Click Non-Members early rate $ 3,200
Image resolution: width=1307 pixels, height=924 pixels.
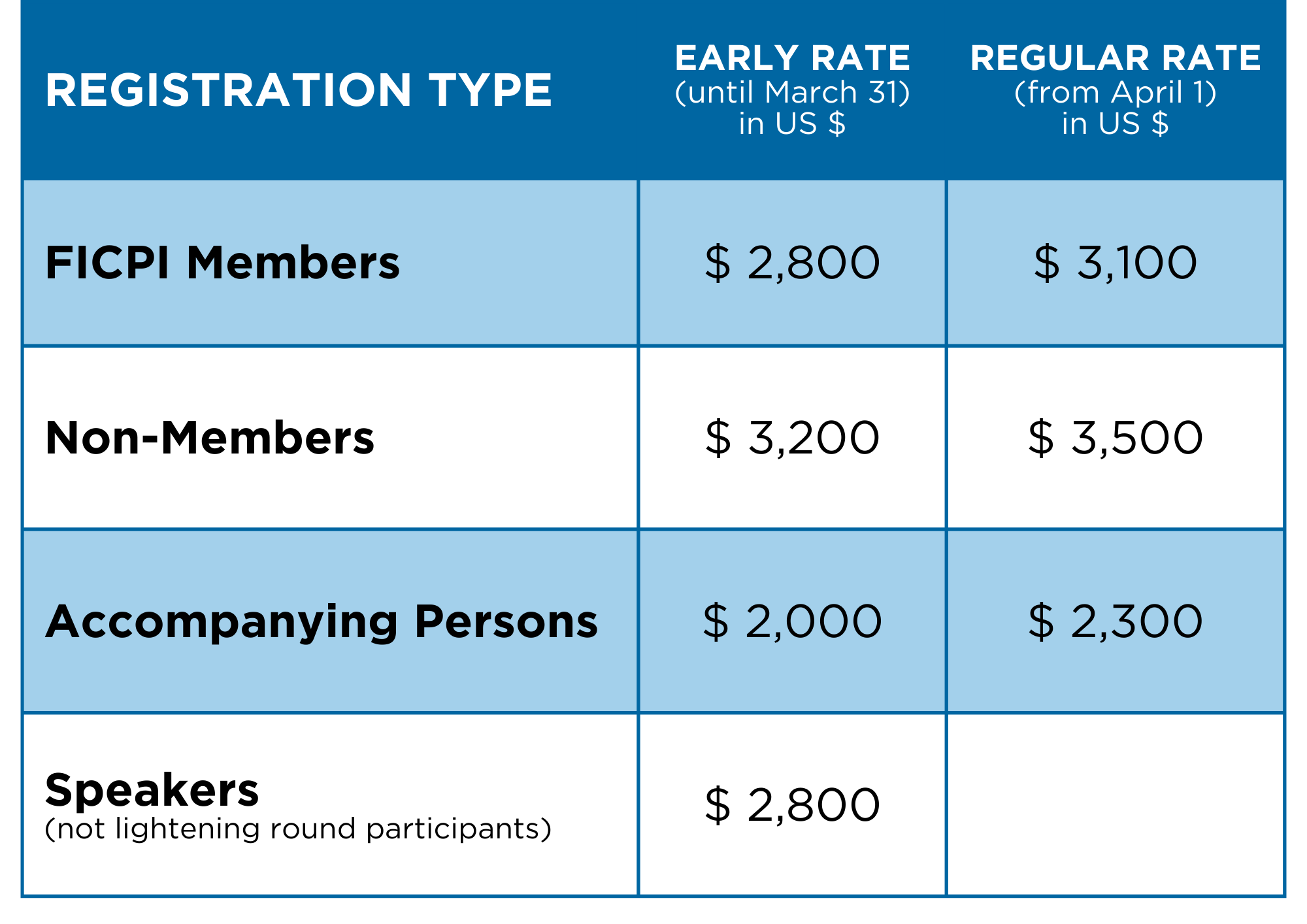pyautogui.click(x=792, y=437)
